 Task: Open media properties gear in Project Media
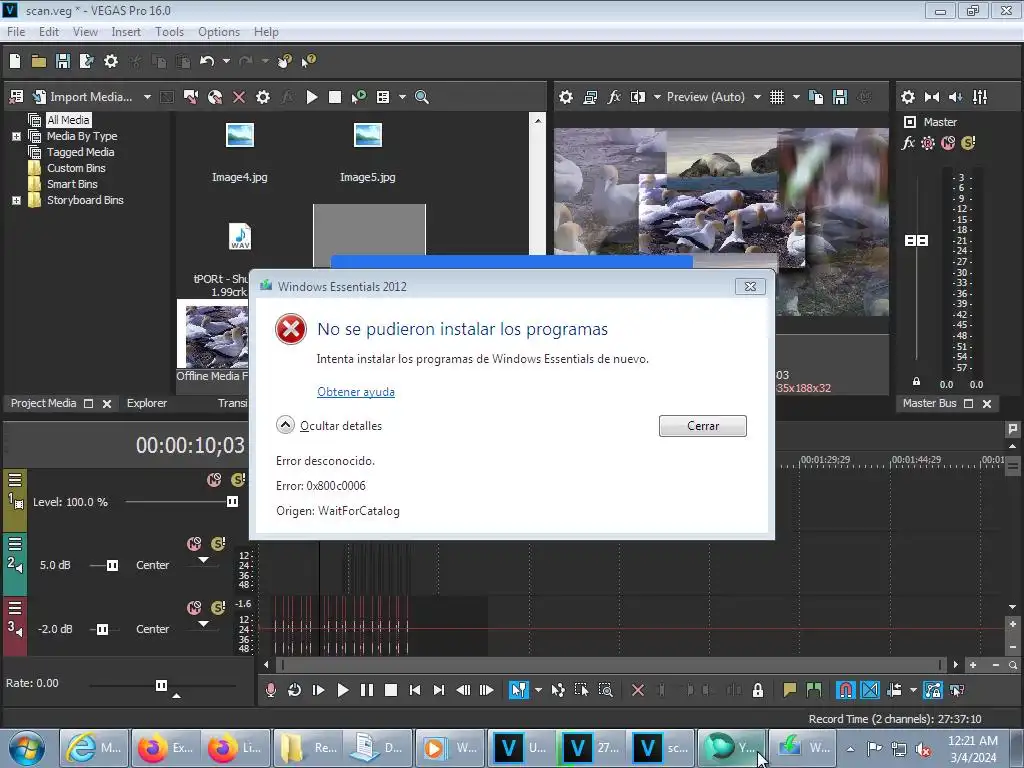[x=263, y=97]
